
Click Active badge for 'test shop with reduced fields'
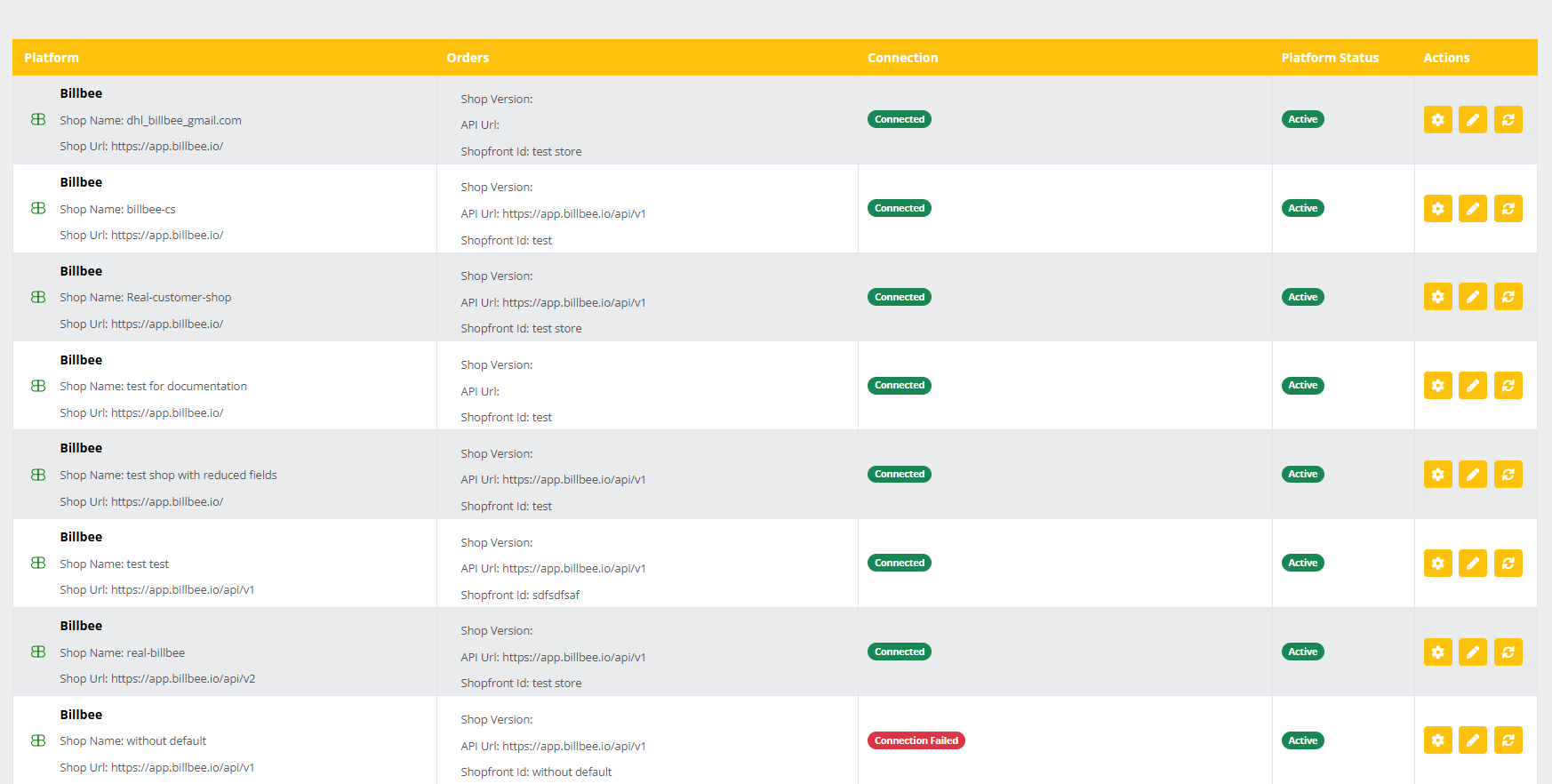point(1303,474)
